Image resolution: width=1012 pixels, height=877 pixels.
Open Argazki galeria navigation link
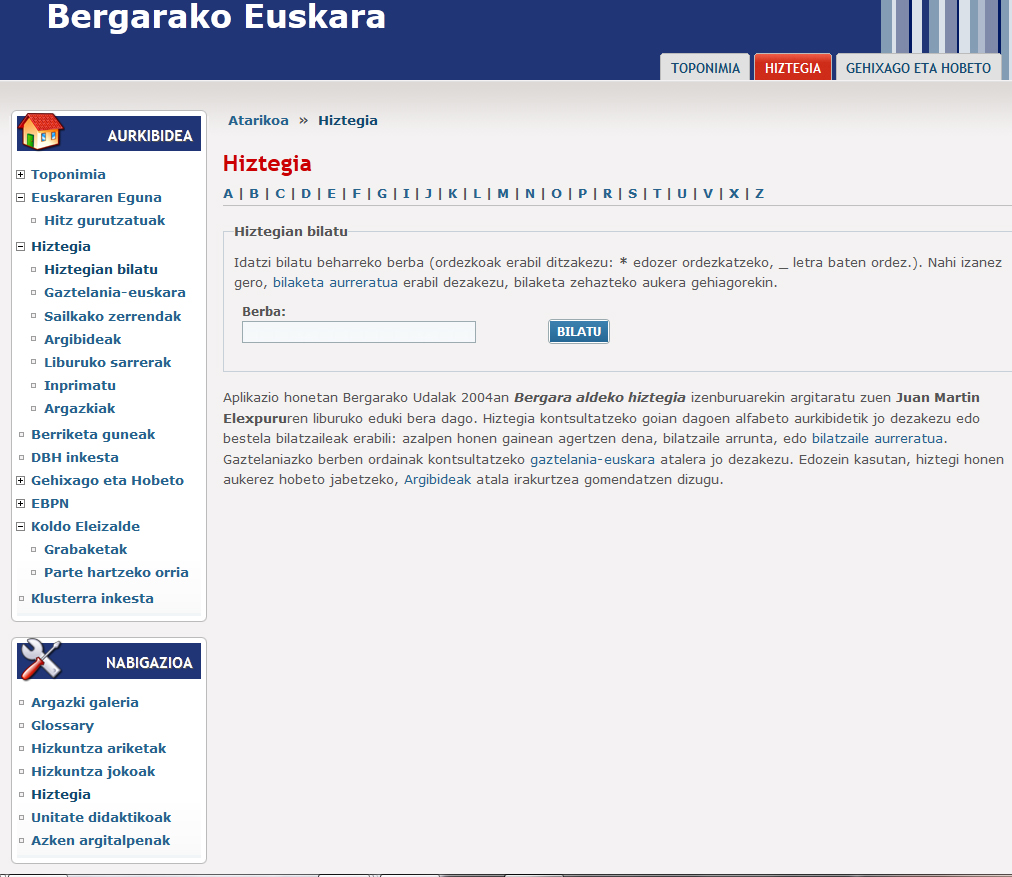(85, 702)
